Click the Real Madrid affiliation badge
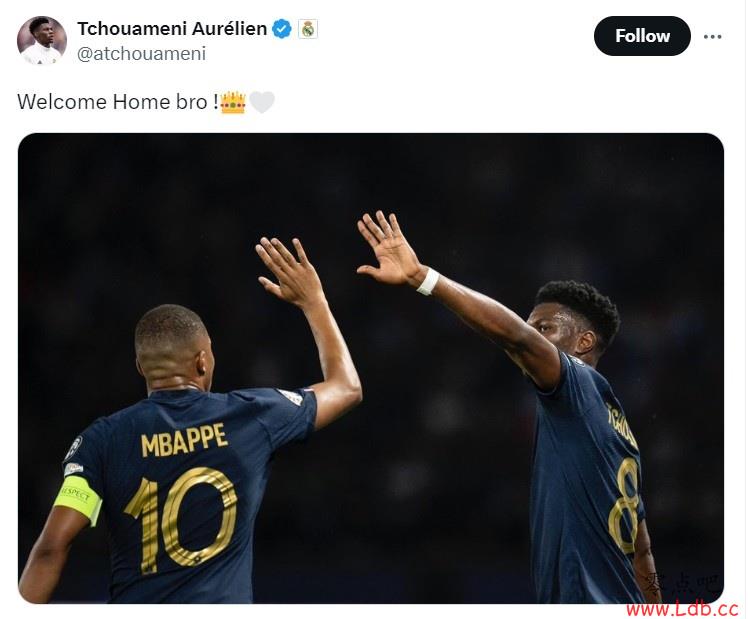The height and width of the screenshot is (619, 748). click(x=308, y=29)
